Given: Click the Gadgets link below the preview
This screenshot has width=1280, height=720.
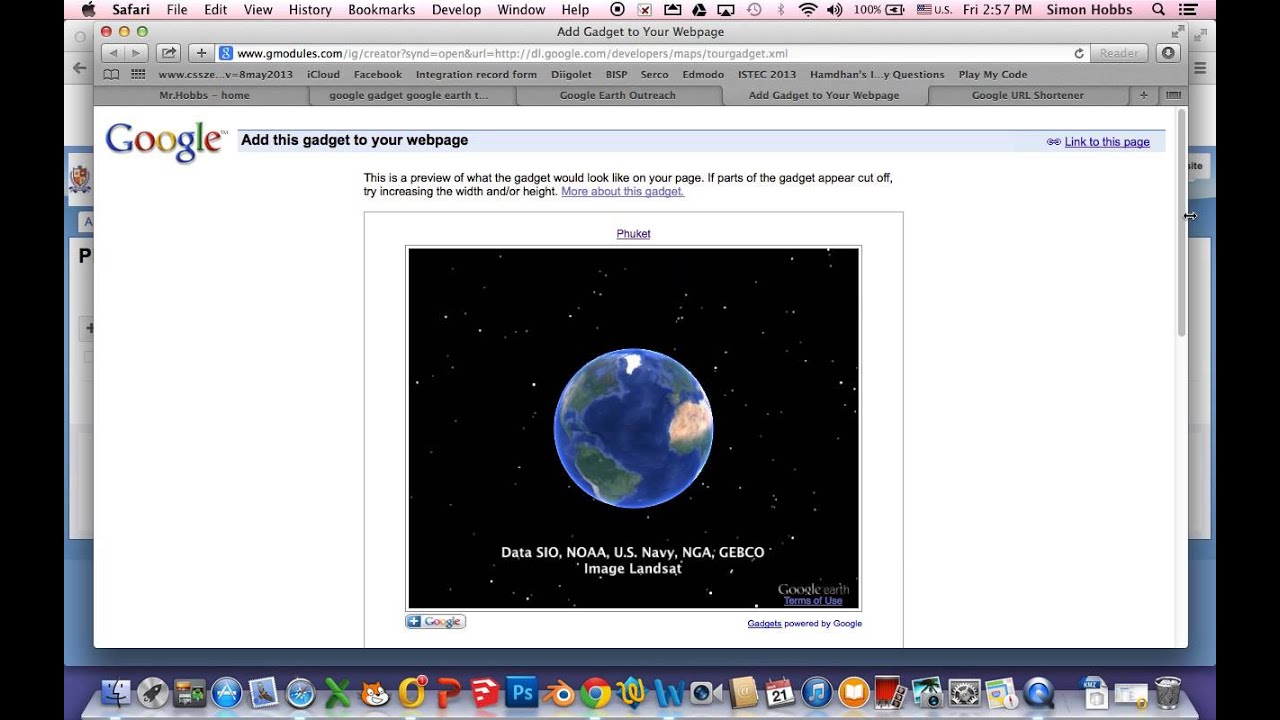Looking at the screenshot, I should pos(764,623).
